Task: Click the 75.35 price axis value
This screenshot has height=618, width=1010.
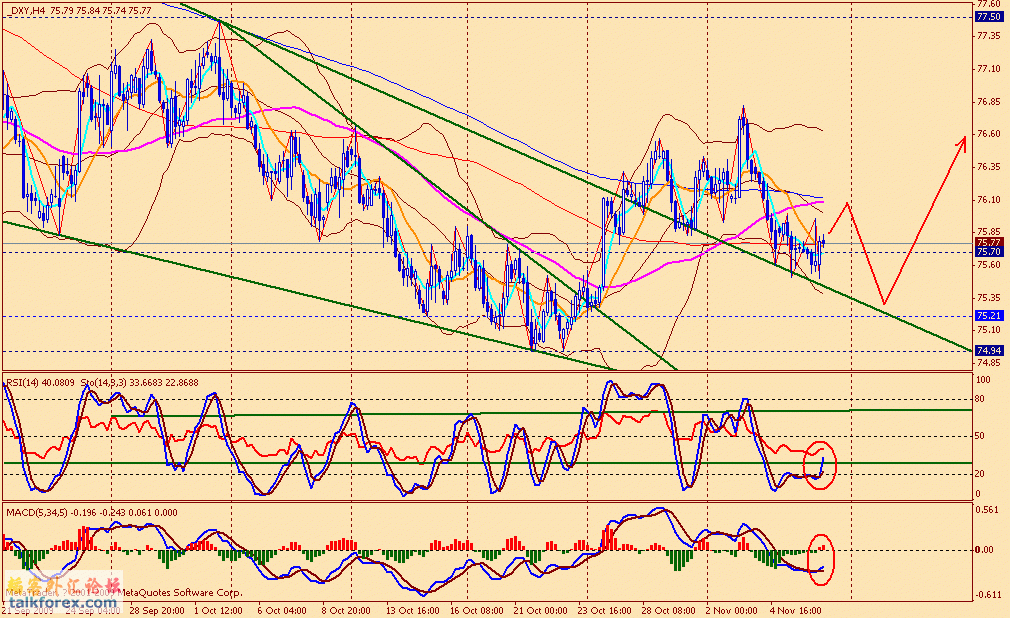Action: click(989, 298)
